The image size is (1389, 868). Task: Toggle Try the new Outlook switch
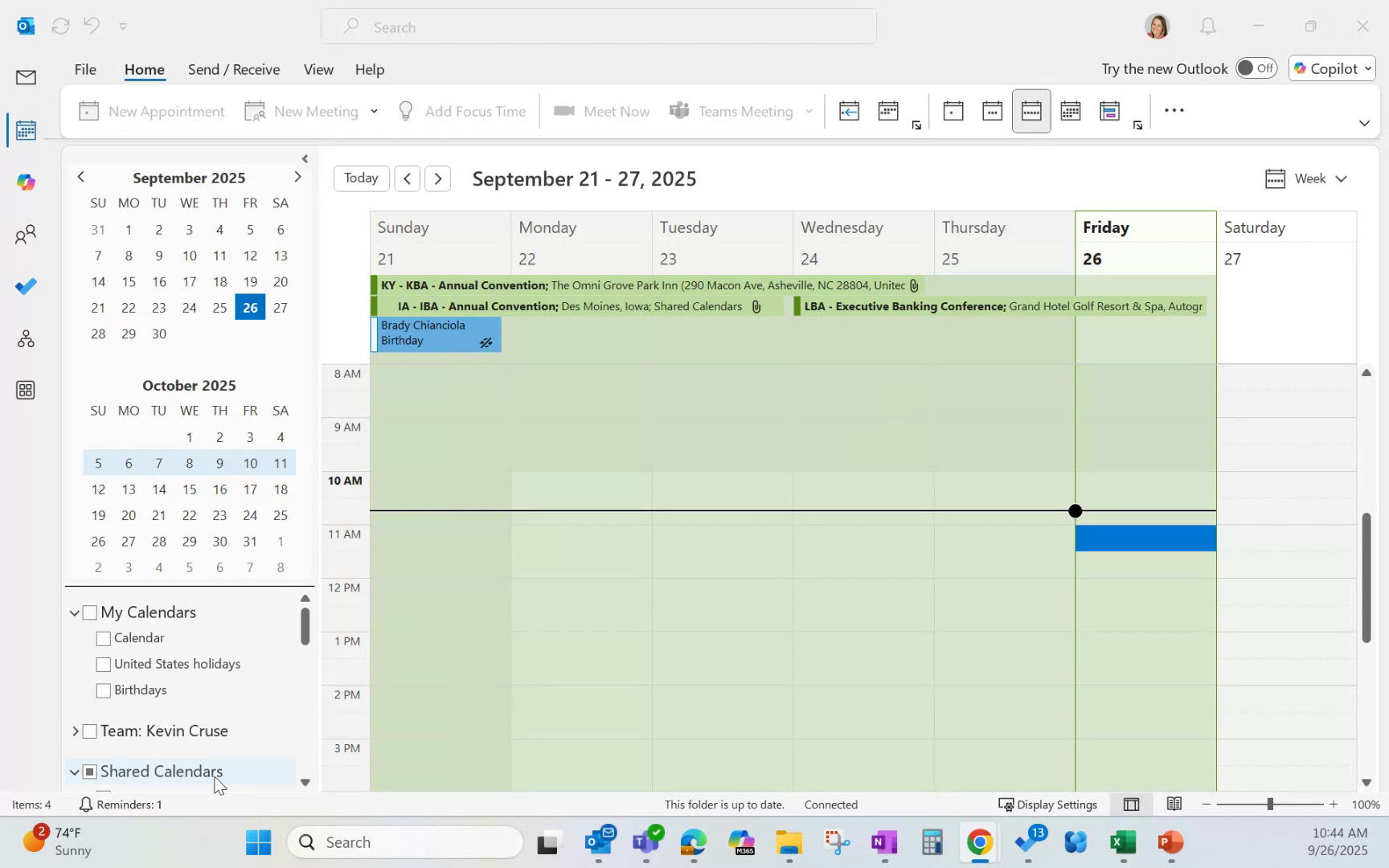1256,68
